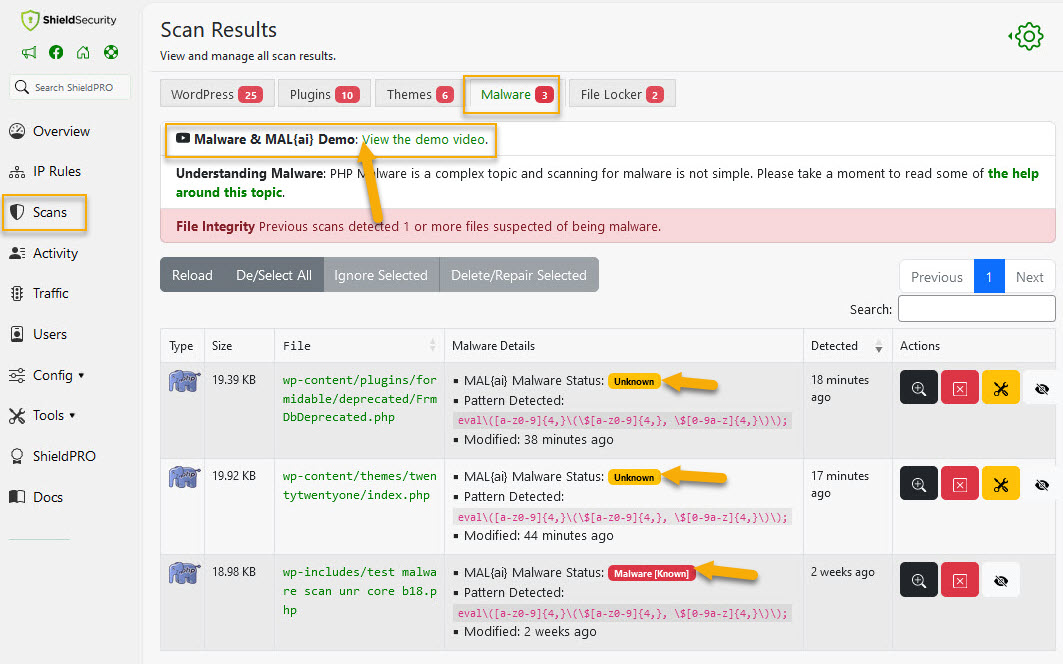1063x664 pixels.
Task: Click the search magnifier in ShieldPRO search
Action: 22,87
